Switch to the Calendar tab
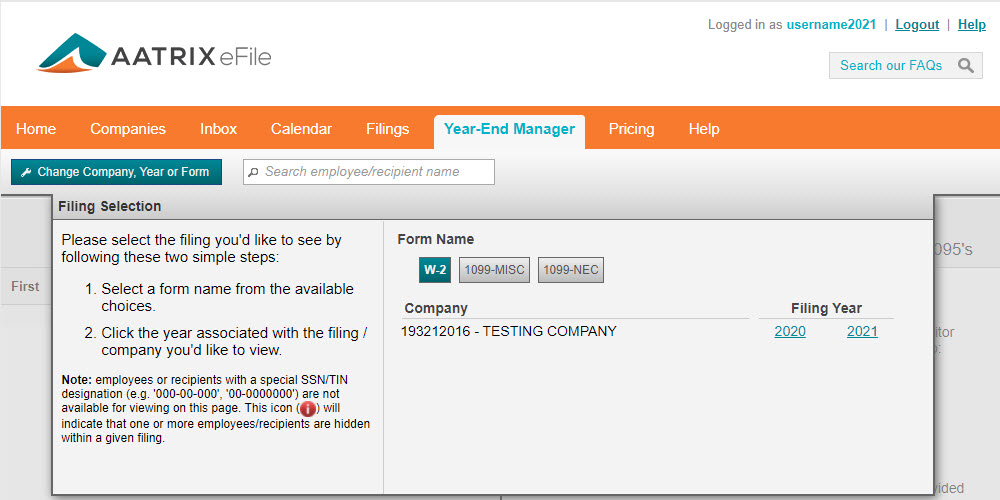 click(x=301, y=129)
